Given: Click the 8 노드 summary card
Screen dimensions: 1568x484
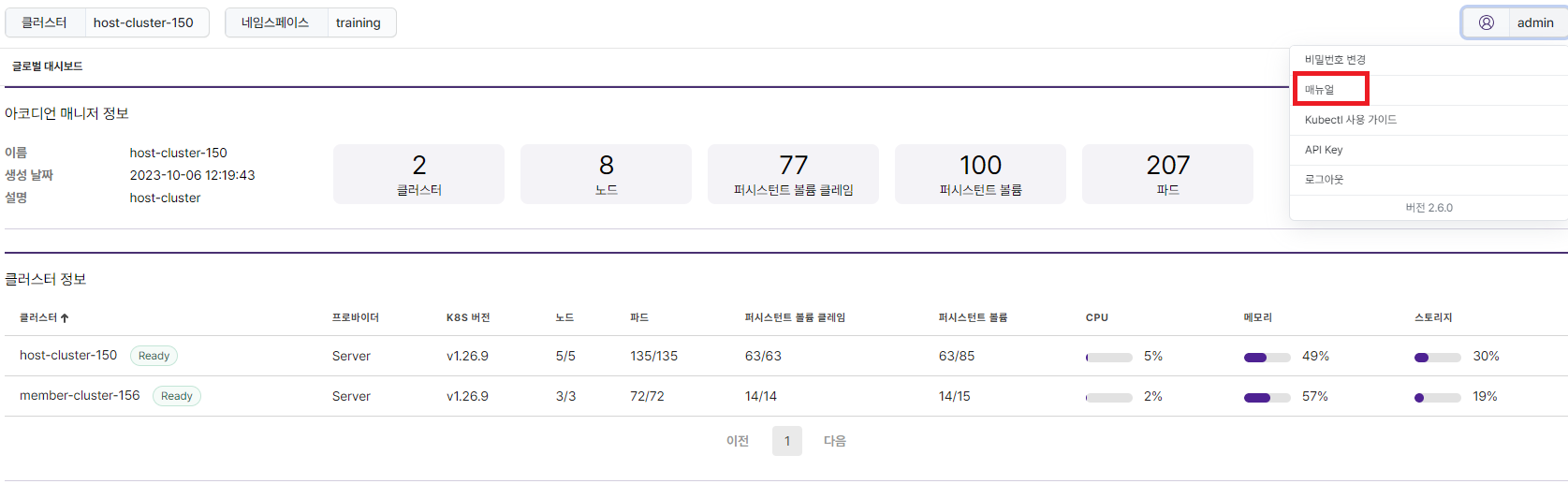Looking at the screenshot, I should click(606, 174).
